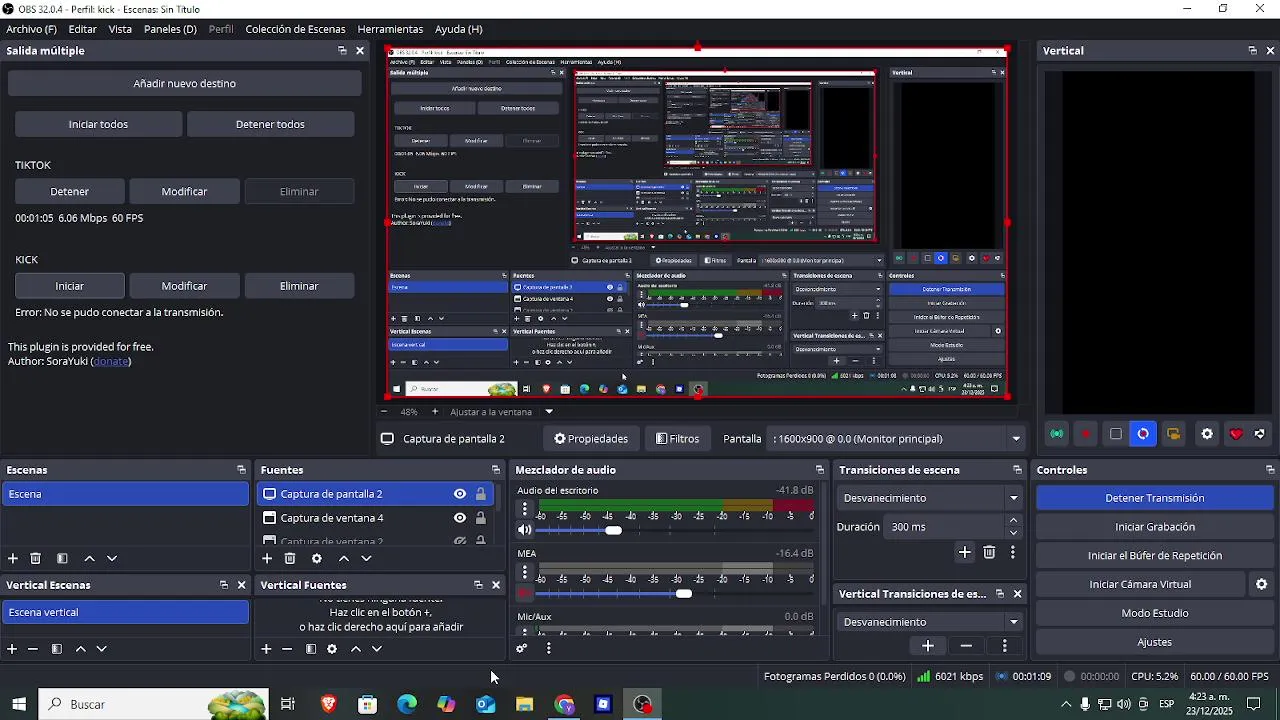Move source down in Fuentes panel
This screenshot has width=1280, height=720.
366,559
